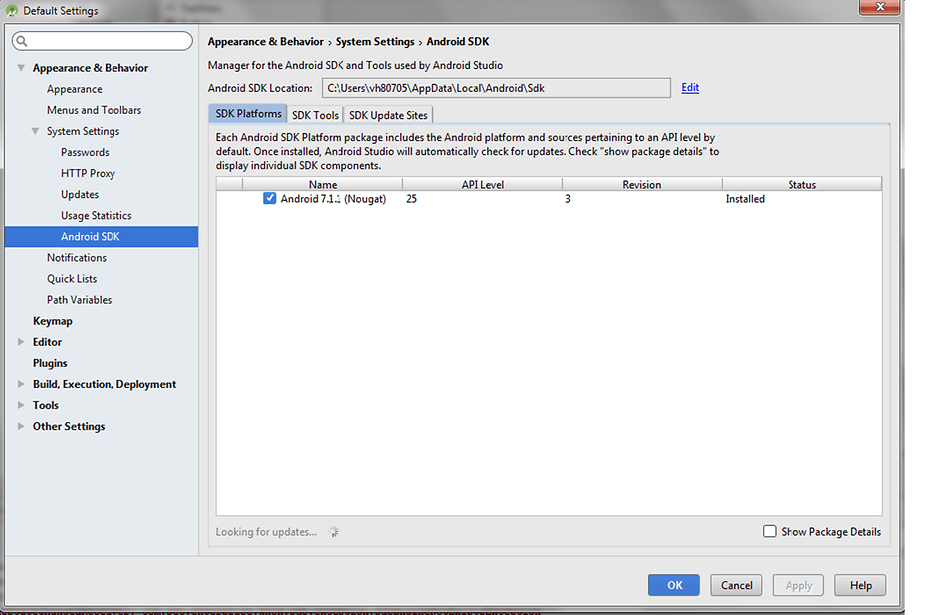Image resolution: width=928 pixels, height=615 pixels.
Task: Click the Edit link for SDK location
Action: pyautogui.click(x=690, y=88)
